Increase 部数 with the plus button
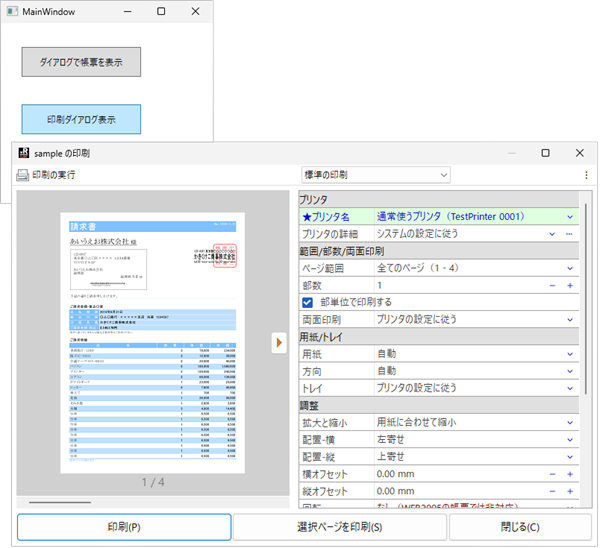Image resolution: width=600 pixels, height=548 pixels. click(x=570, y=285)
